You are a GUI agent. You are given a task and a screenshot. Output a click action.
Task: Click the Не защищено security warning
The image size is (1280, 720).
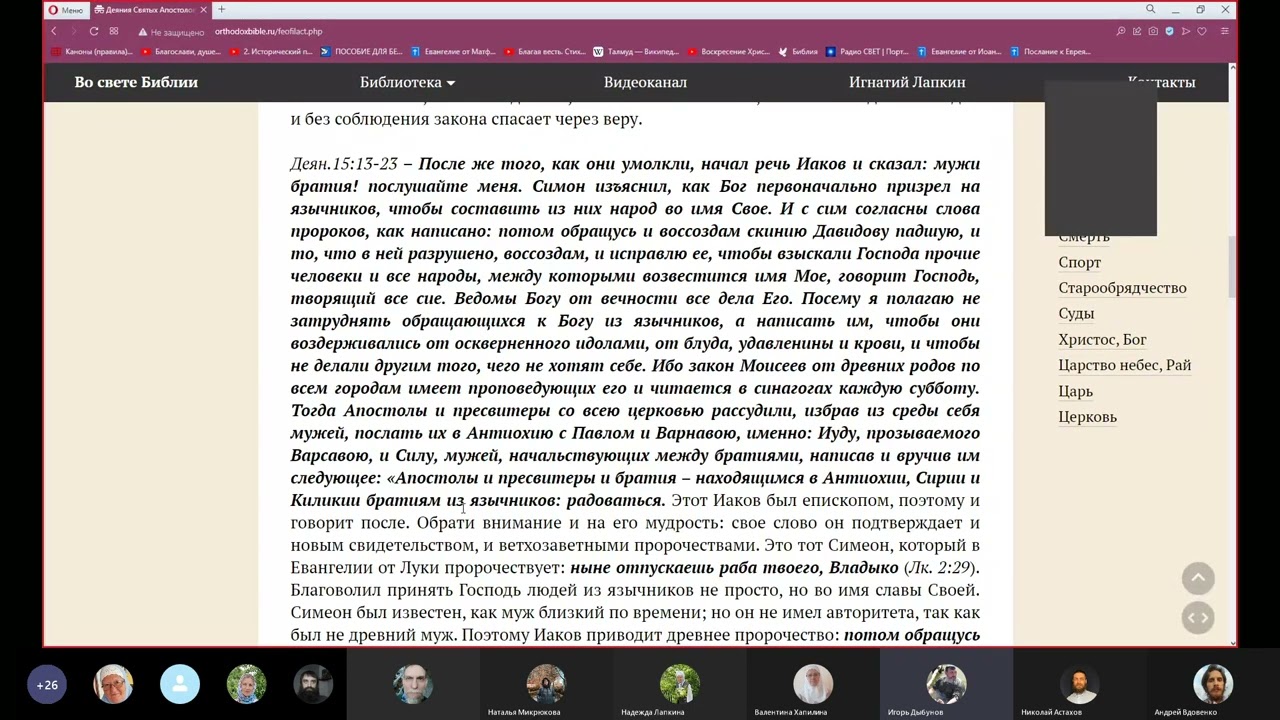coord(170,32)
